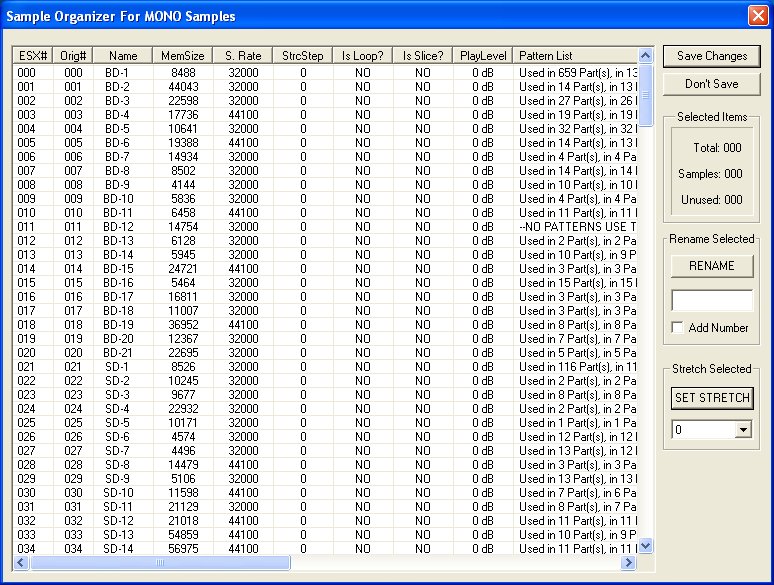Click "Used in 32 Part(s)" pattern entry

click(578, 129)
